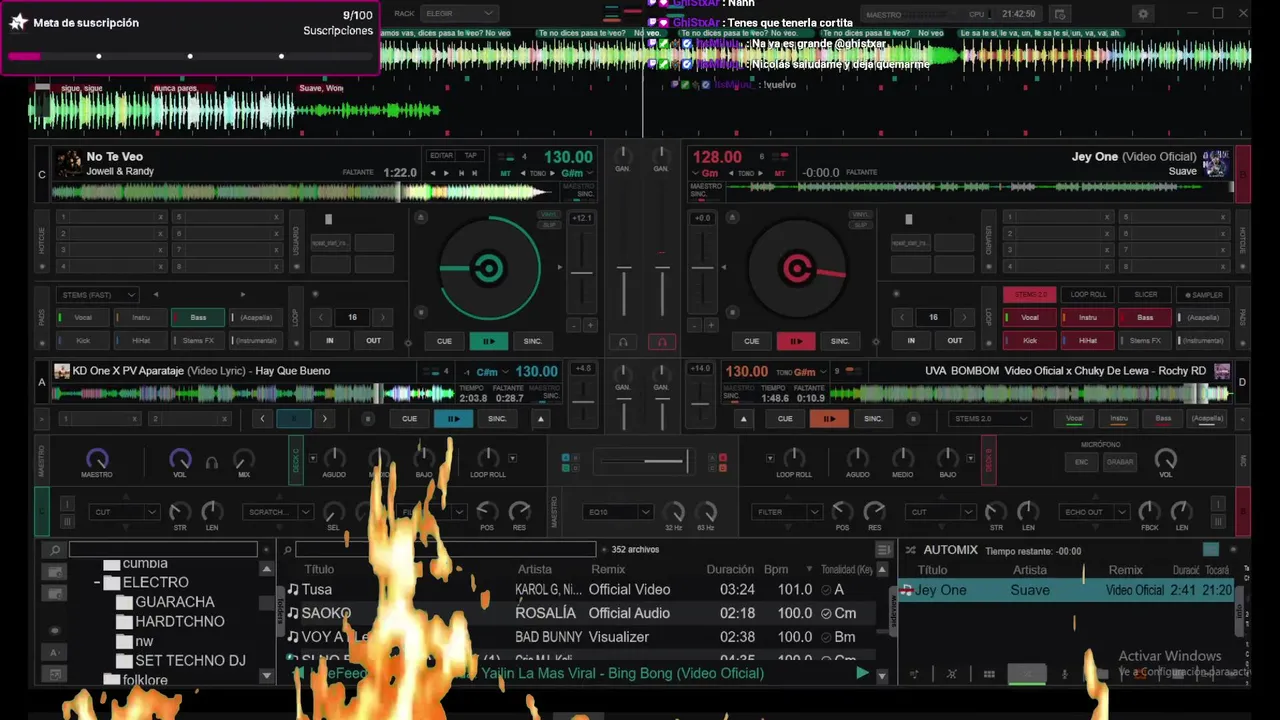Sort file list by Bpm column
This screenshot has height=720, width=1280.
pyautogui.click(x=776, y=569)
